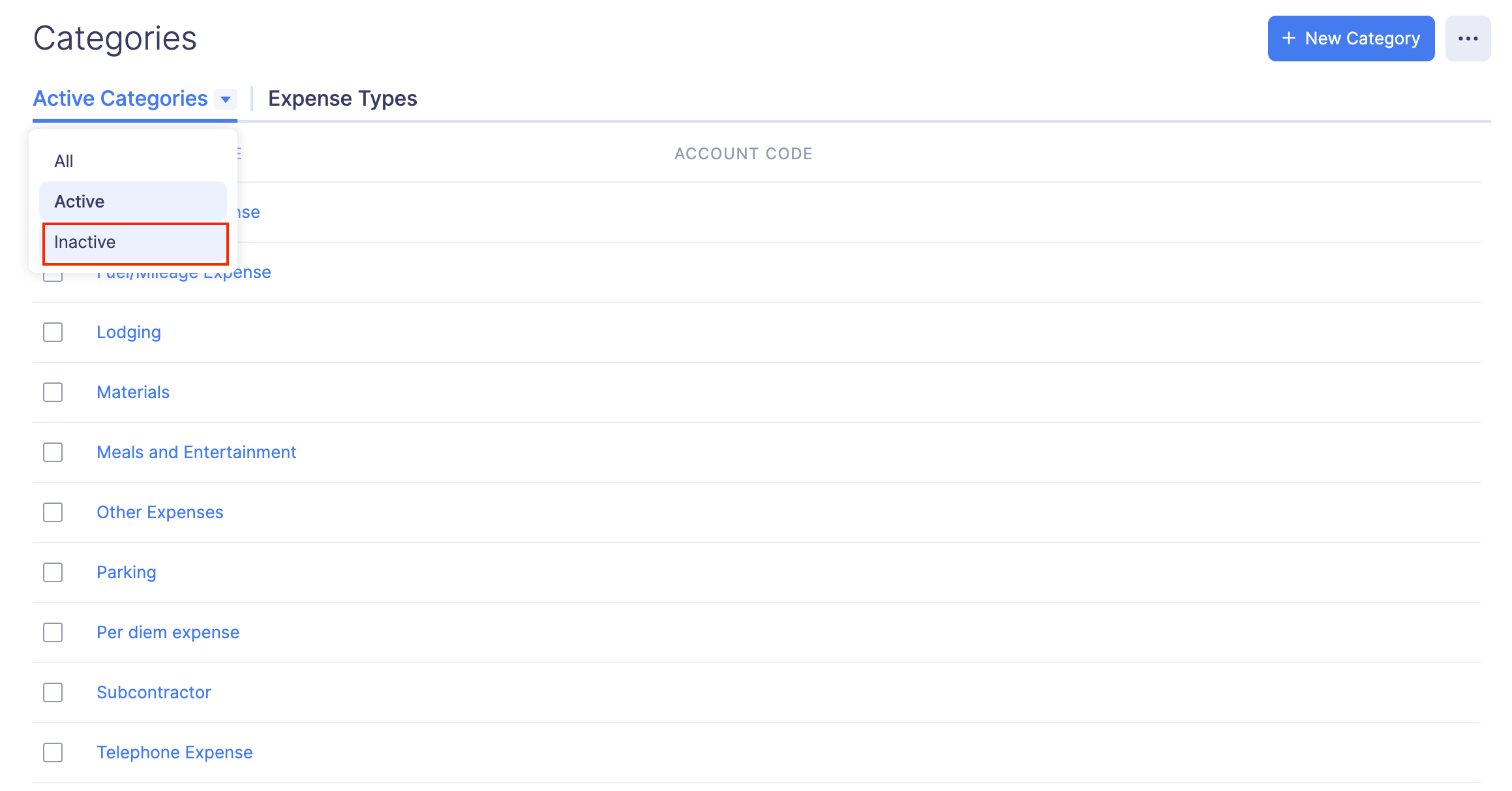Select checkbox for Meals and Entertainment

[53, 452]
